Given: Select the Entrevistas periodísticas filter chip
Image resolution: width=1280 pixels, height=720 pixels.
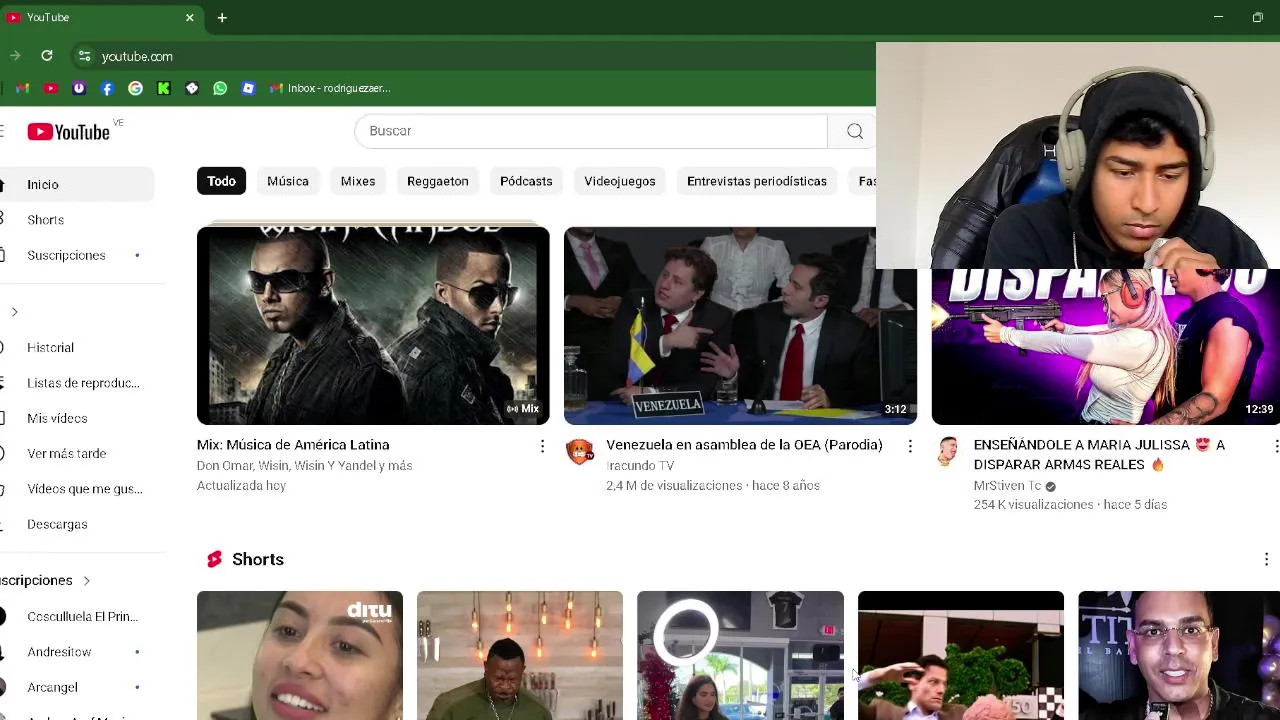Looking at the screenshot, I should pyautogui.click(x=757, y=181).
